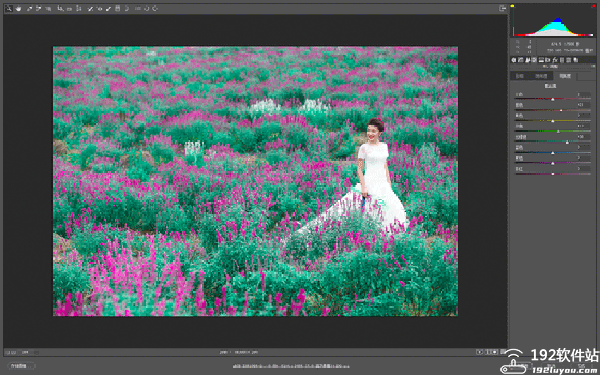Select the White Balance eyedropper tool
The width and height of the screenshot is (600, 375).
coord(29,8)
